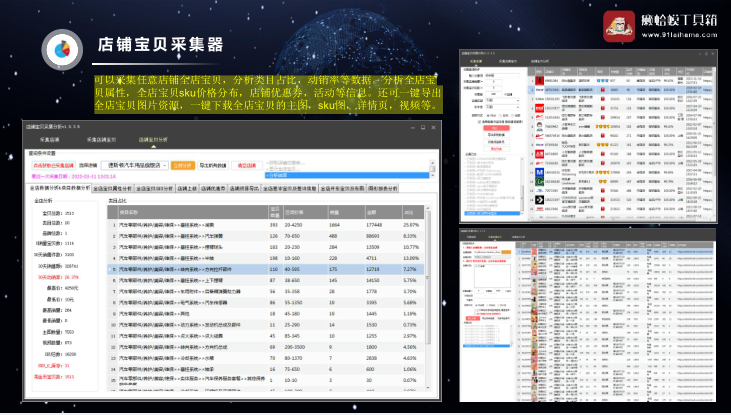Click the red 点击获取已采集店铺 button

(54, 166)
